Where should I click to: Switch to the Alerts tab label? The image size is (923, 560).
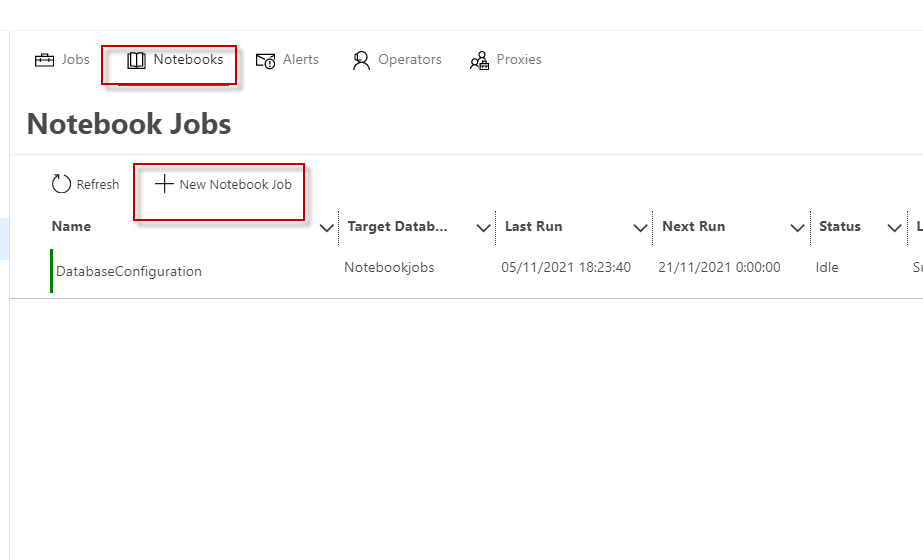(300, 60)
